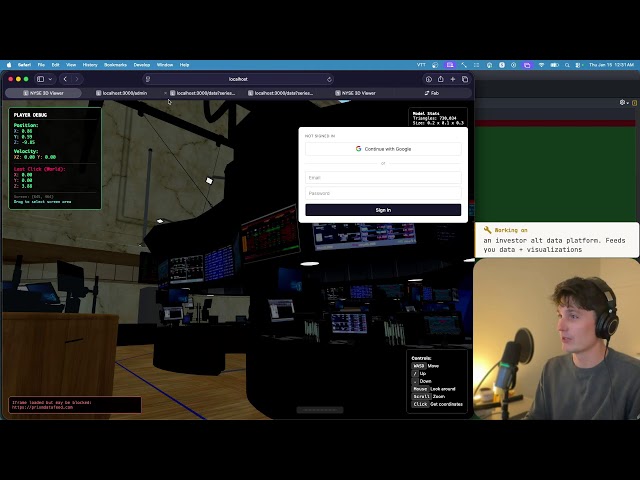Go back with the browser back arrow

coord(65,79)
